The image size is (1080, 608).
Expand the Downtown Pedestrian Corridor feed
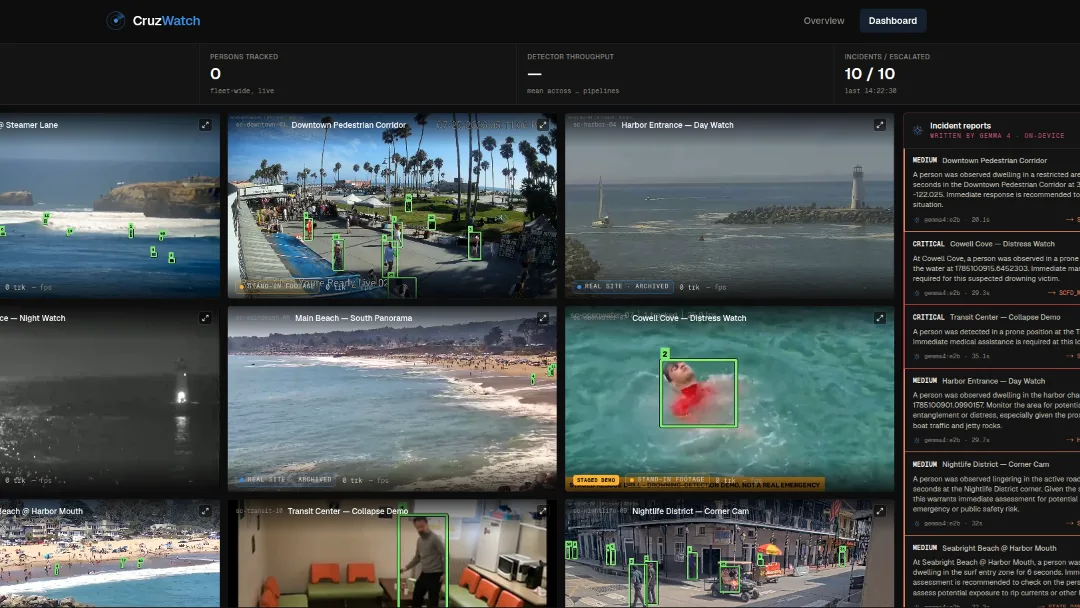click(x=543, y=125)
